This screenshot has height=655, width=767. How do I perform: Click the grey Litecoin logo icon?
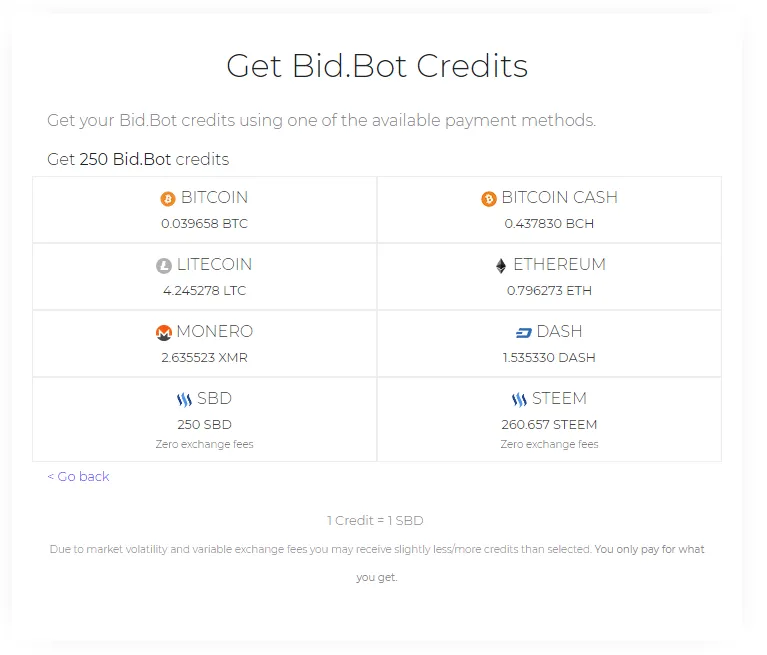pos(164,266)
